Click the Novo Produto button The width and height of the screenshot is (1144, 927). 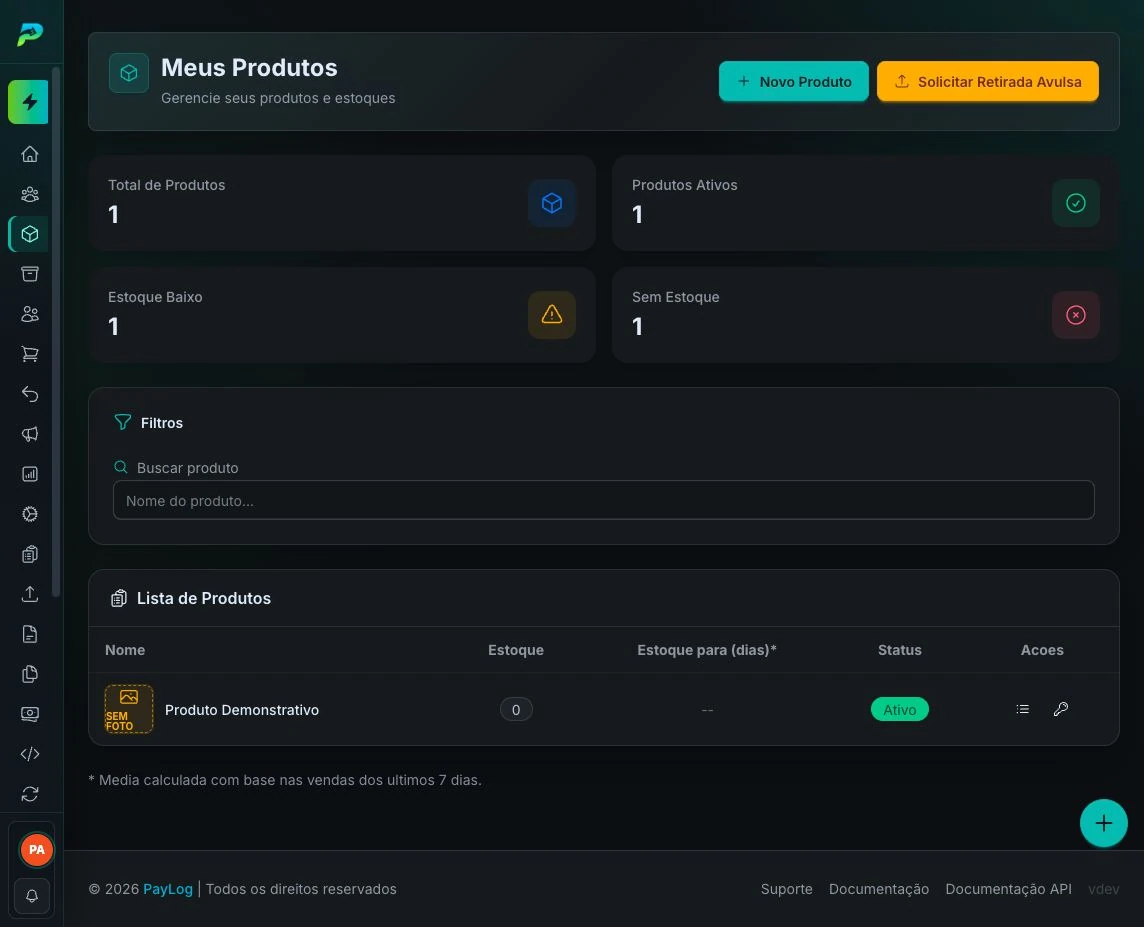click(794, 81)
